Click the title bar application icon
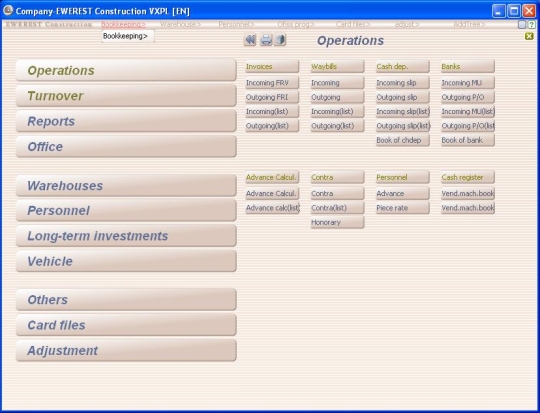 pos(8,10)
